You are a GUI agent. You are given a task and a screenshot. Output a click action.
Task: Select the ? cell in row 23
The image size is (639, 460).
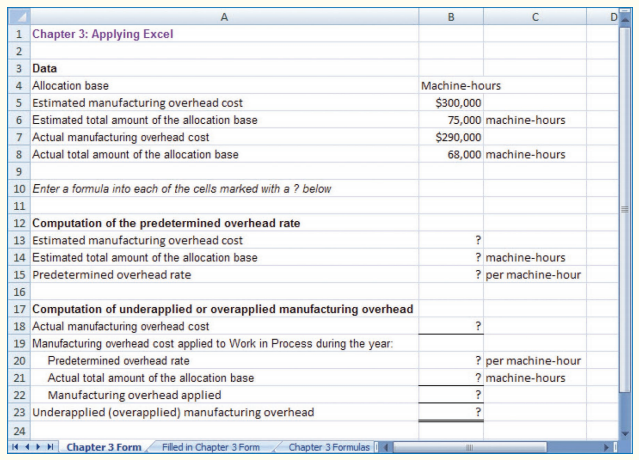(451, 412)
